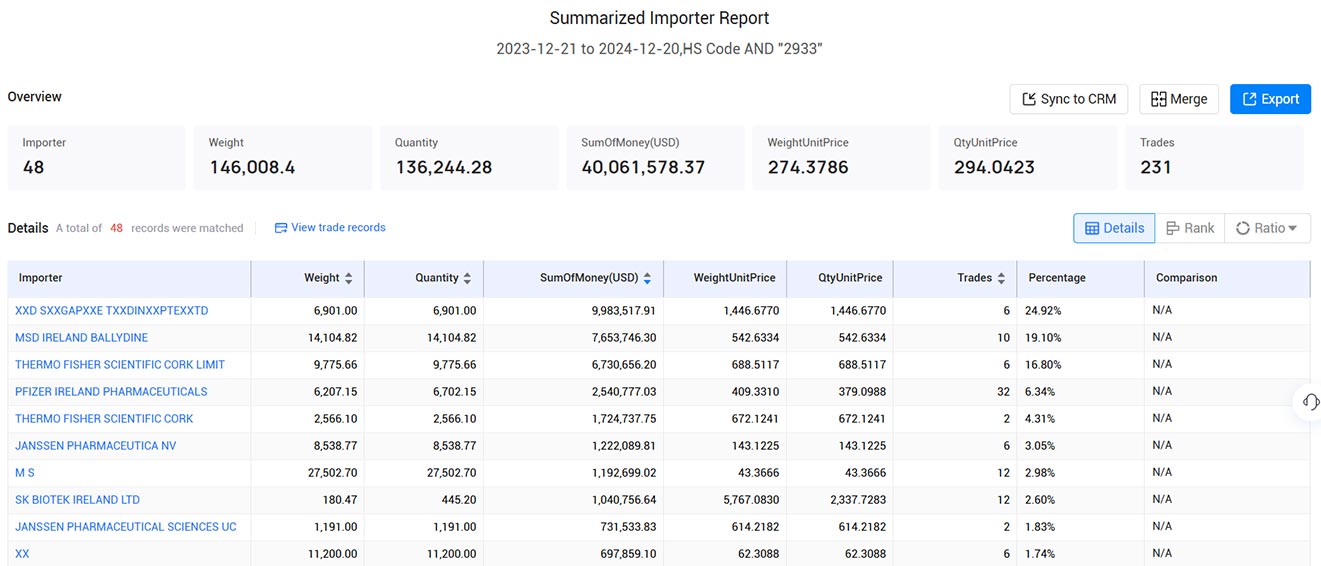Click the Trades overview card value 231

click(x=1155, y=167)
